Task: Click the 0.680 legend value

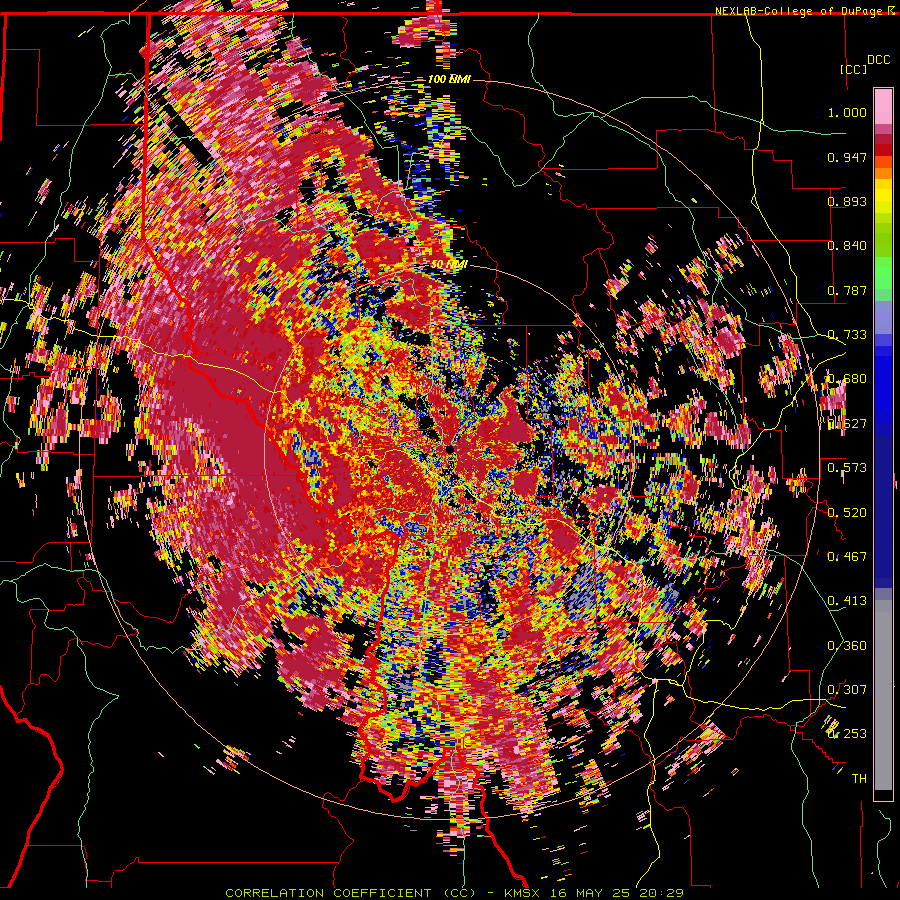Action: (847, 378)
